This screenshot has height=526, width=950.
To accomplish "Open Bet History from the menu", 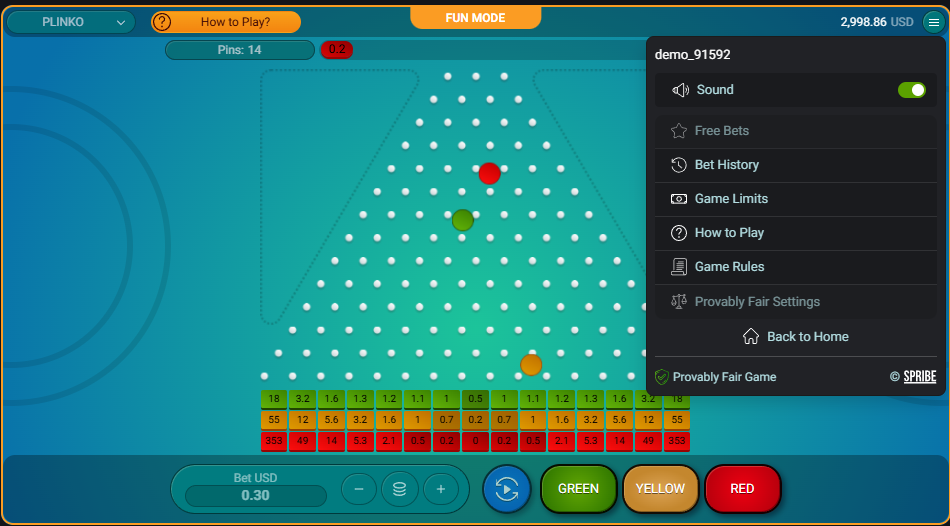I will tap(796, 165).
